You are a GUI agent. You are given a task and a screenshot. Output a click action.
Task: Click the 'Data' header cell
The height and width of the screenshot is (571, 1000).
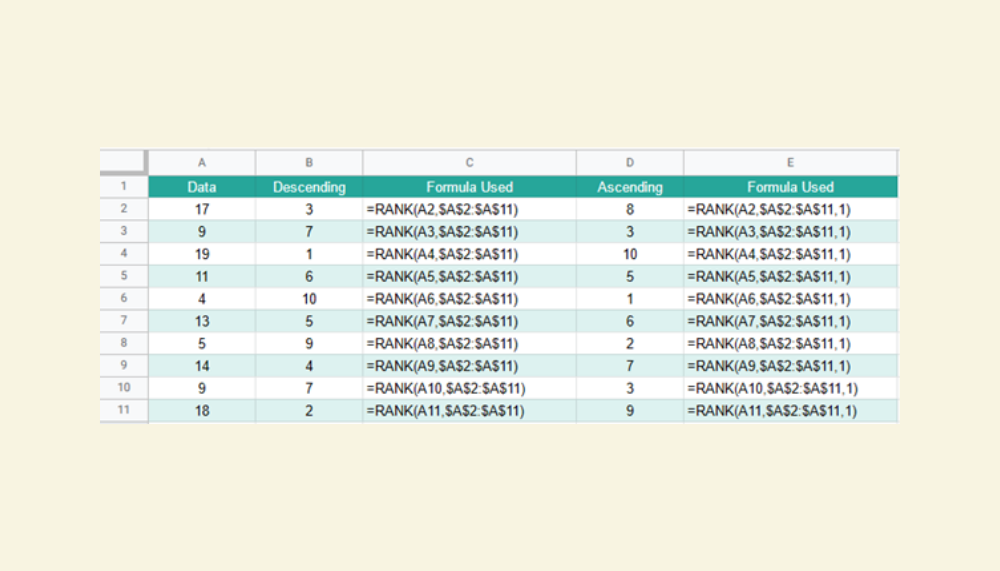(x=202, y=187)
